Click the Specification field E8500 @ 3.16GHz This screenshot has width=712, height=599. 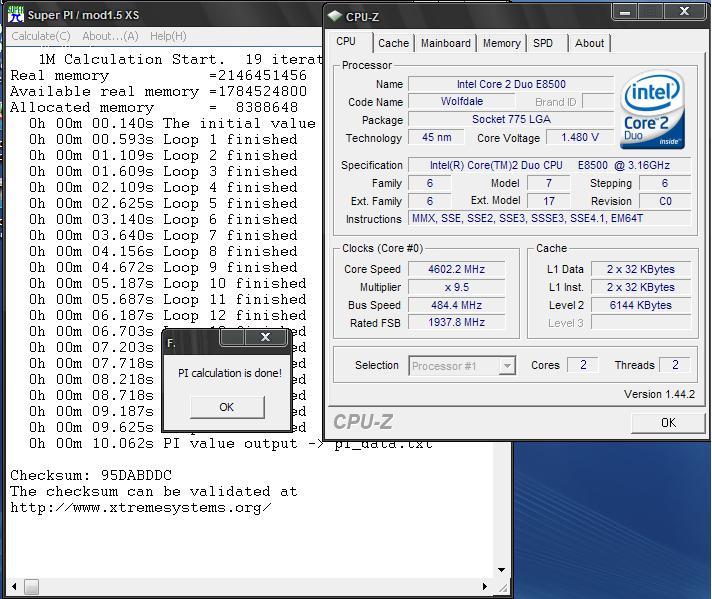pyautogui.click(x=550, y=165)
